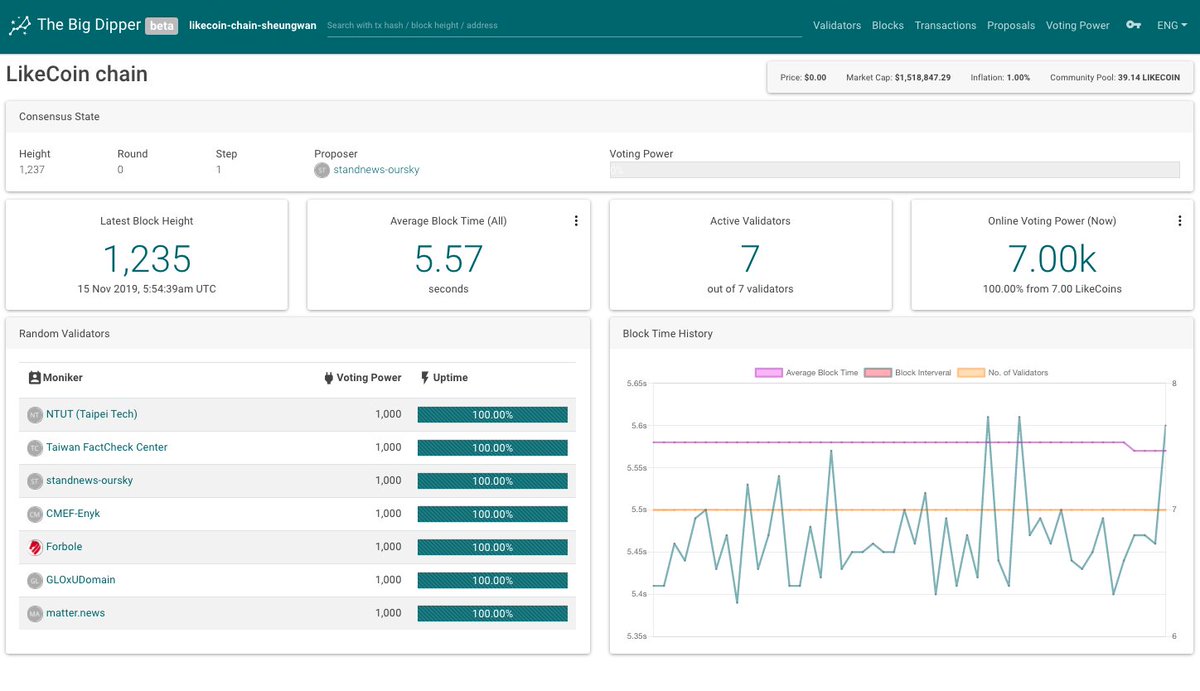Click the matter.news validator avatar
1200x691 pixels.
pos(35,613)
